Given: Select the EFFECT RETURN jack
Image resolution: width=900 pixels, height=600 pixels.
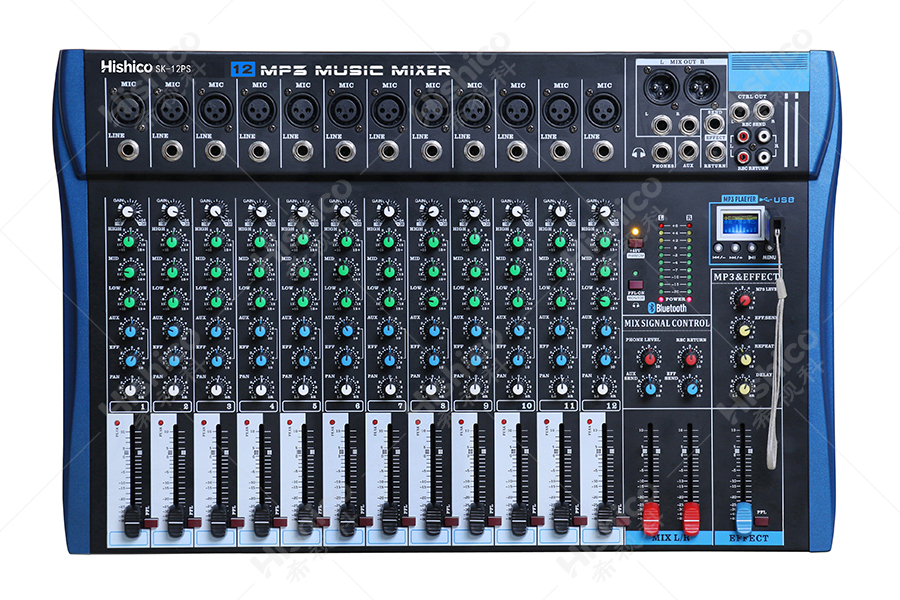Looking at the screenshot, I should click(715, 152).
